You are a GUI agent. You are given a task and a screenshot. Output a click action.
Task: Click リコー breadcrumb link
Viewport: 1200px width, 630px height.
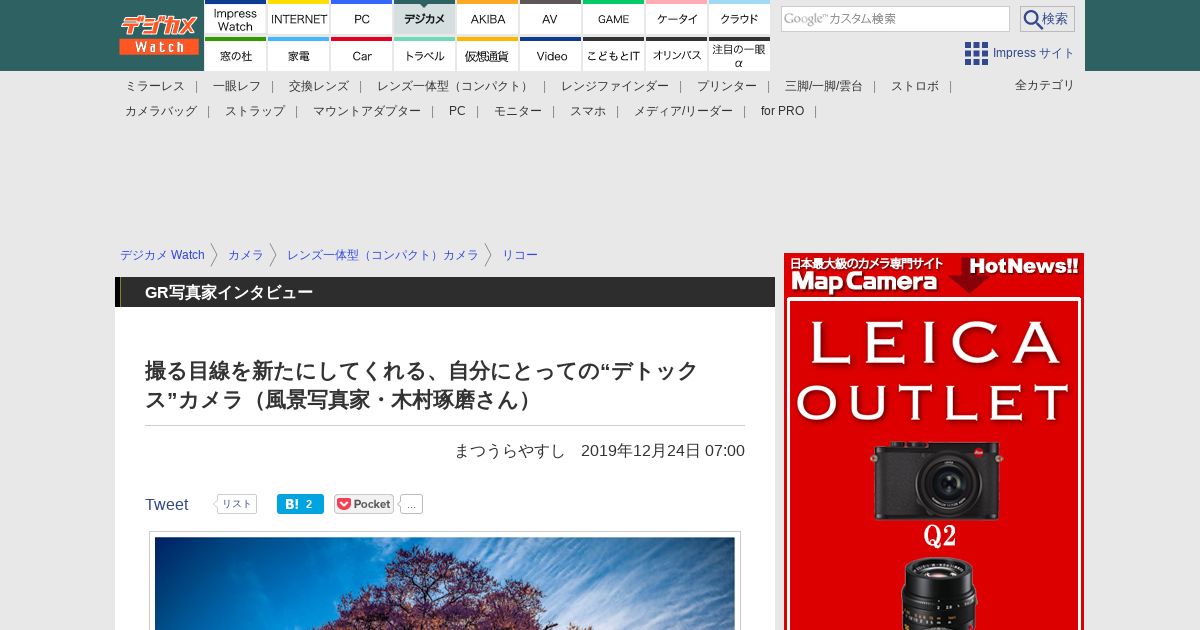520,255
